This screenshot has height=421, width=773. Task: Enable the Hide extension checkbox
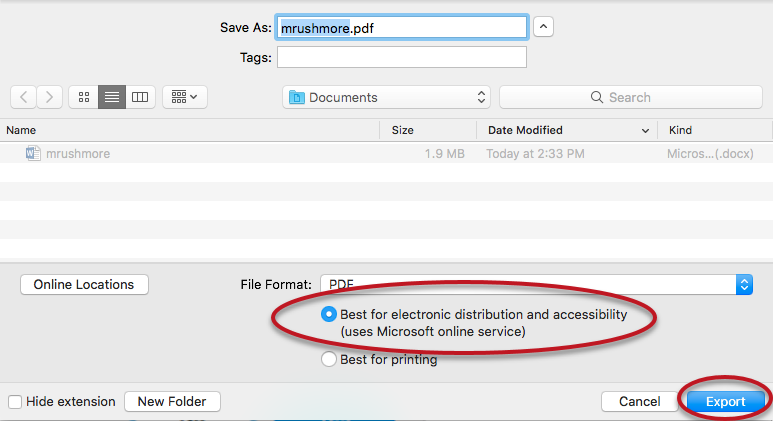(15, 402)
